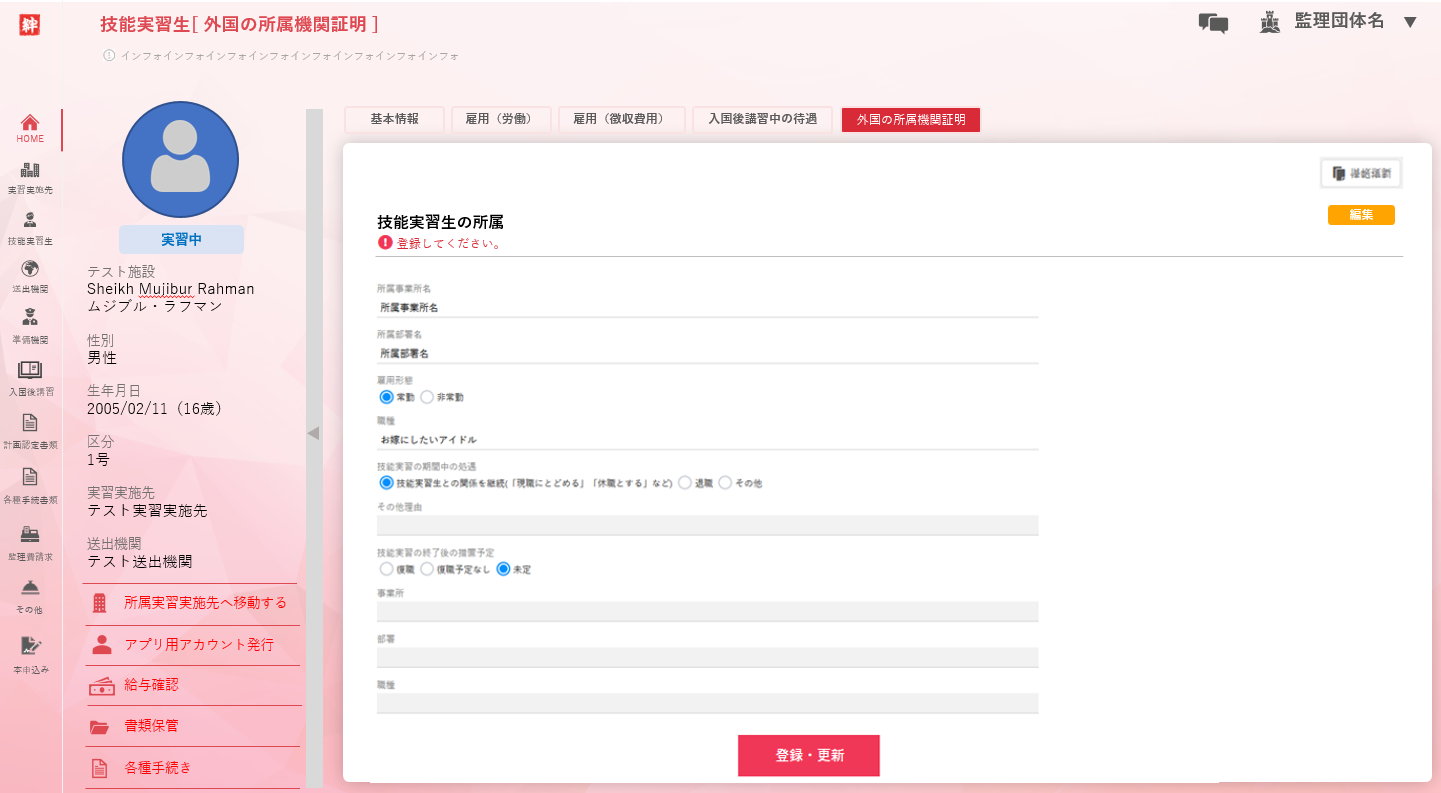Expand the 監理団体名 dropdown arrow
The width and height of the screenshot is (1441, 793).
coord(1410,22)
